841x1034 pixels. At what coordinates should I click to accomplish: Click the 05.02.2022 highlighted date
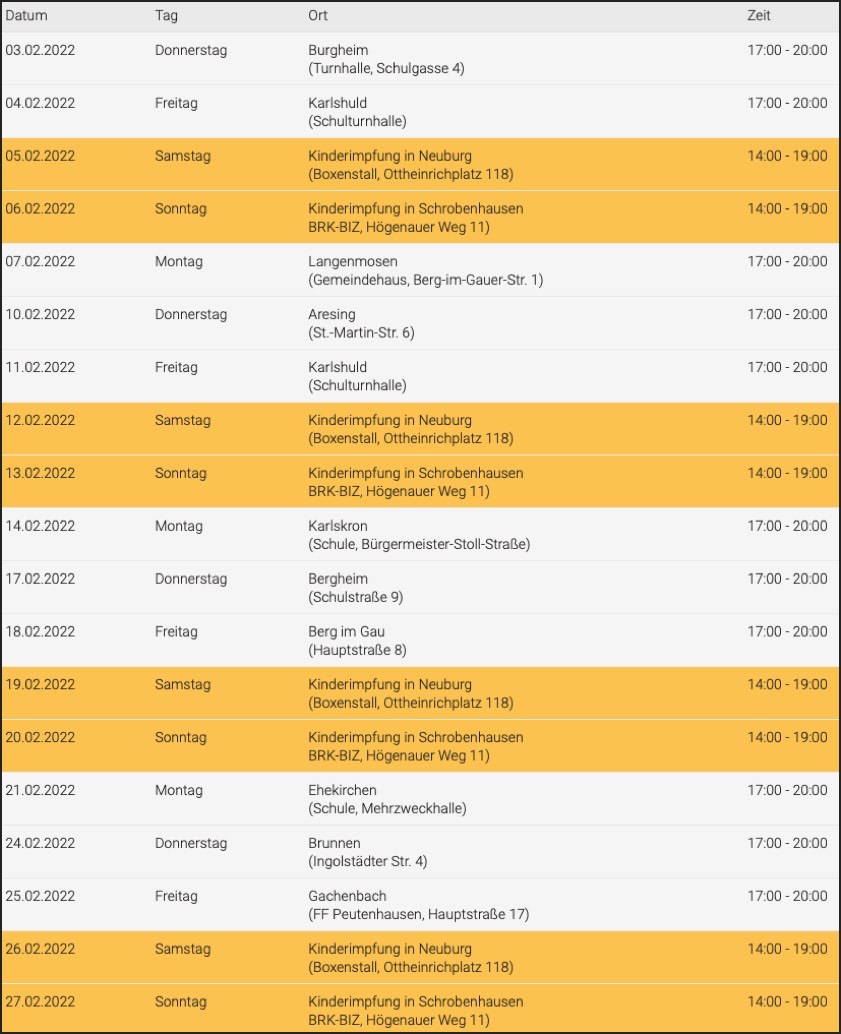(40, 156)
